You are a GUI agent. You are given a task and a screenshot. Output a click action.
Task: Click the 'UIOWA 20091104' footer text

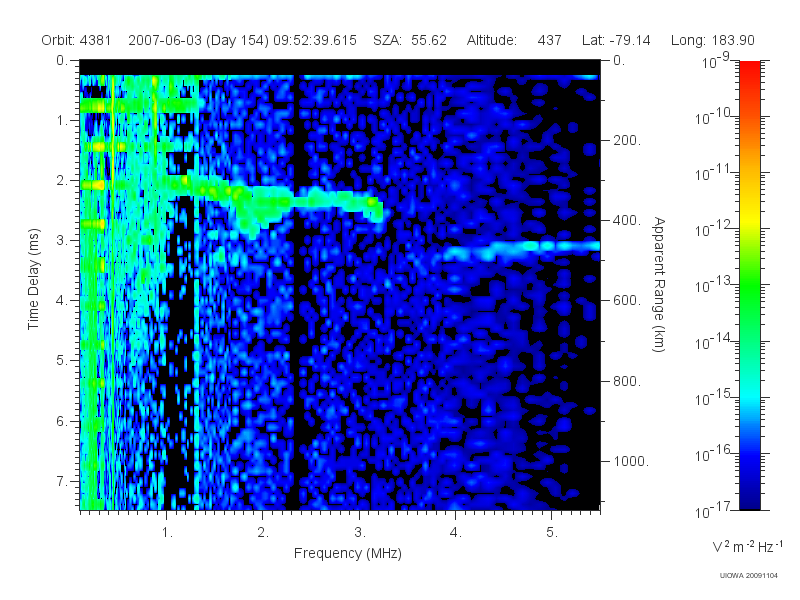click(748, 576)
